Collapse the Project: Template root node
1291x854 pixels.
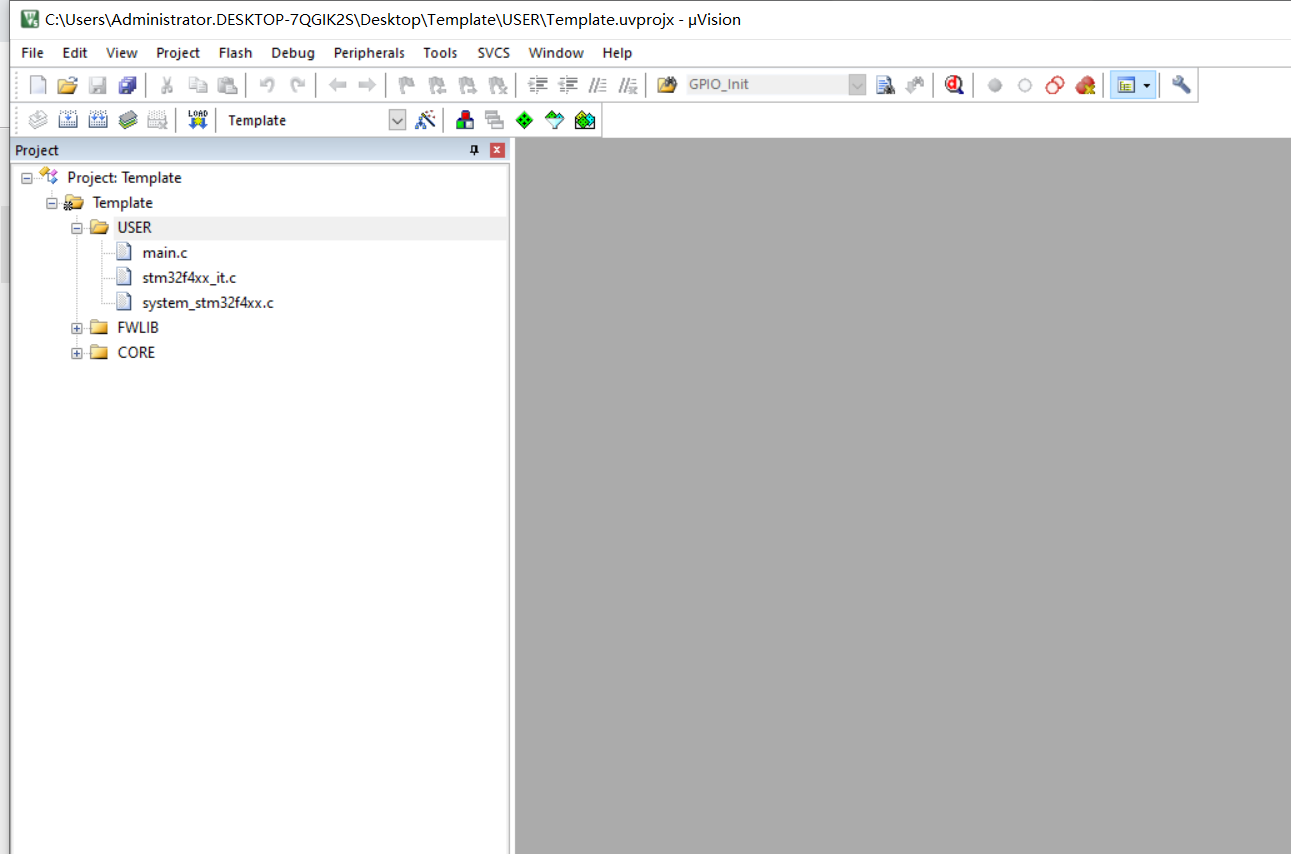coord(27,178)
